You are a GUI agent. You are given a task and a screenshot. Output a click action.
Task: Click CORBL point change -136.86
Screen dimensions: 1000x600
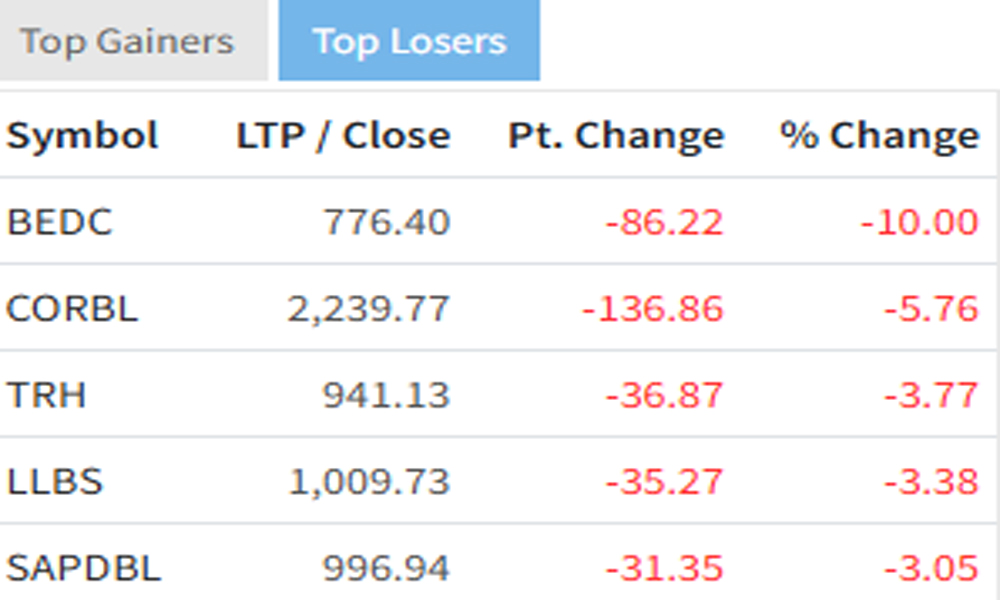point(653,309)
